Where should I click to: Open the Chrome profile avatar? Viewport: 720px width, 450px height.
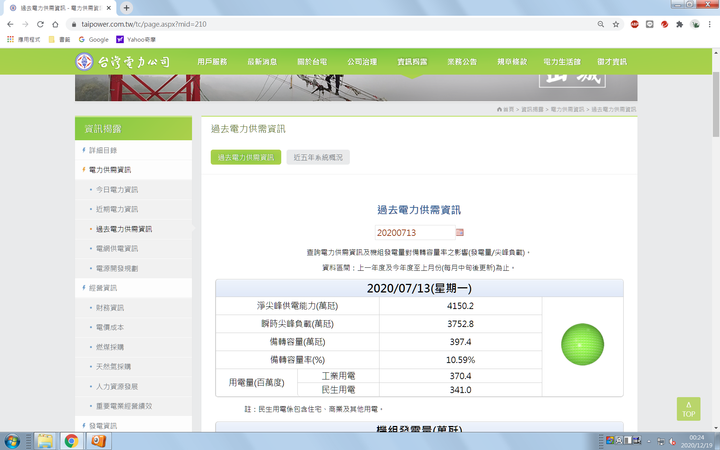[x=695, y=24]
